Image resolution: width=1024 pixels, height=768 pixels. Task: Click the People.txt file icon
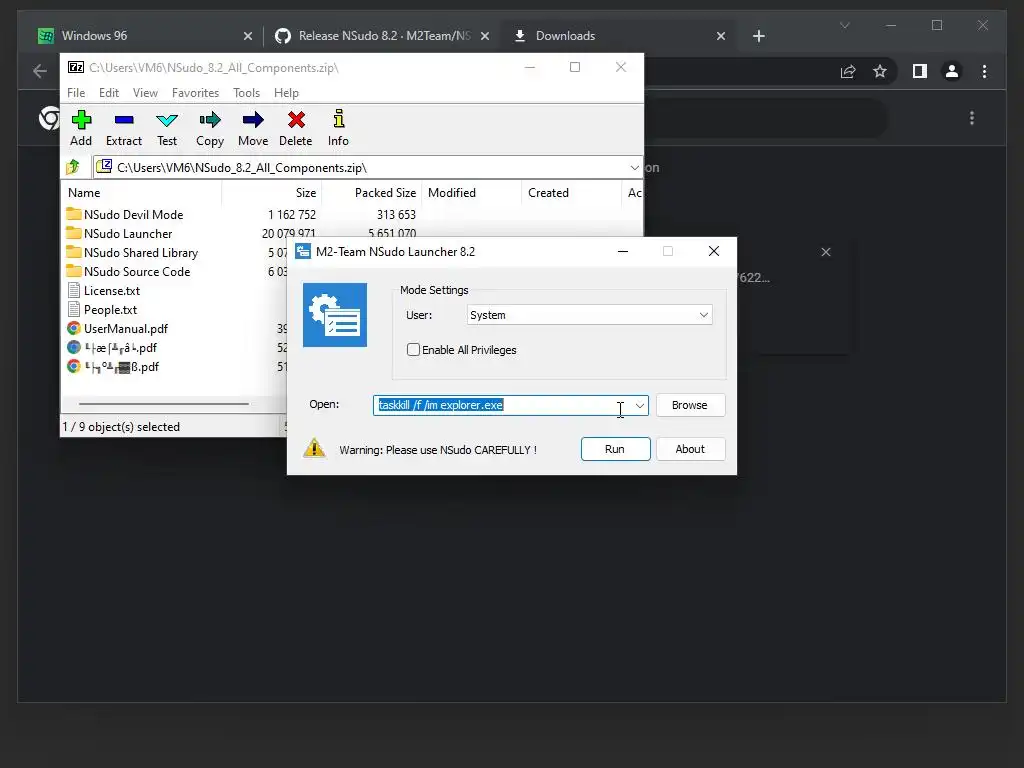pyautogui.click(x=74, y=309)
